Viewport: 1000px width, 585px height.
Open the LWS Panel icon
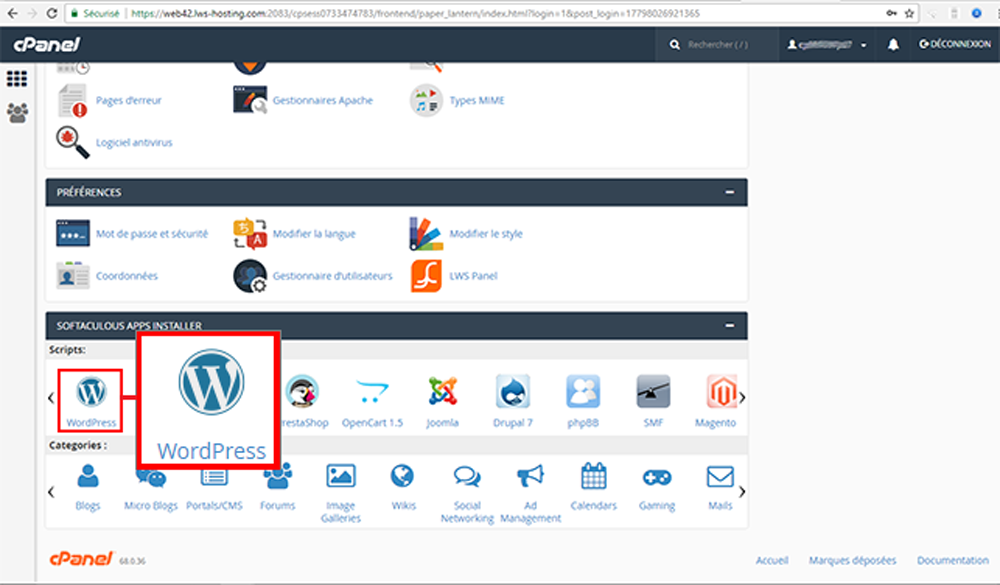pos(426,276)
